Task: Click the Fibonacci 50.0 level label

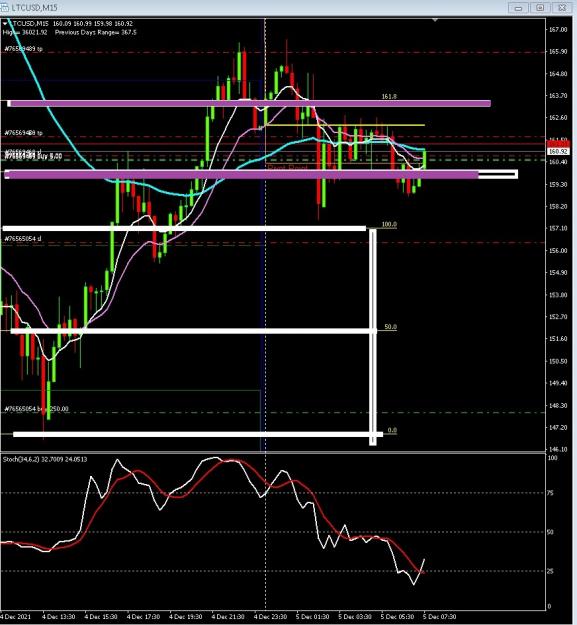Action: tap(391, 327)
